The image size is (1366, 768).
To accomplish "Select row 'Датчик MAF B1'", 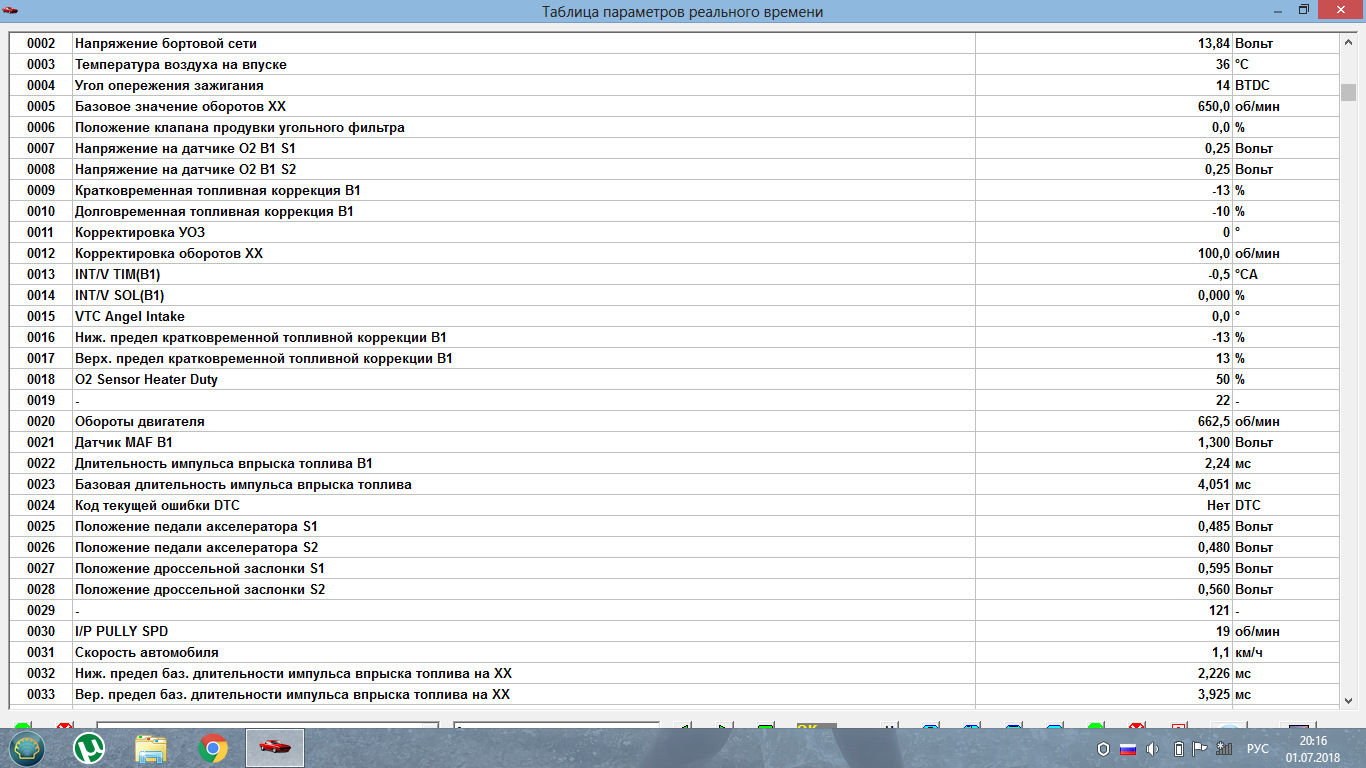I will (674, 443).
